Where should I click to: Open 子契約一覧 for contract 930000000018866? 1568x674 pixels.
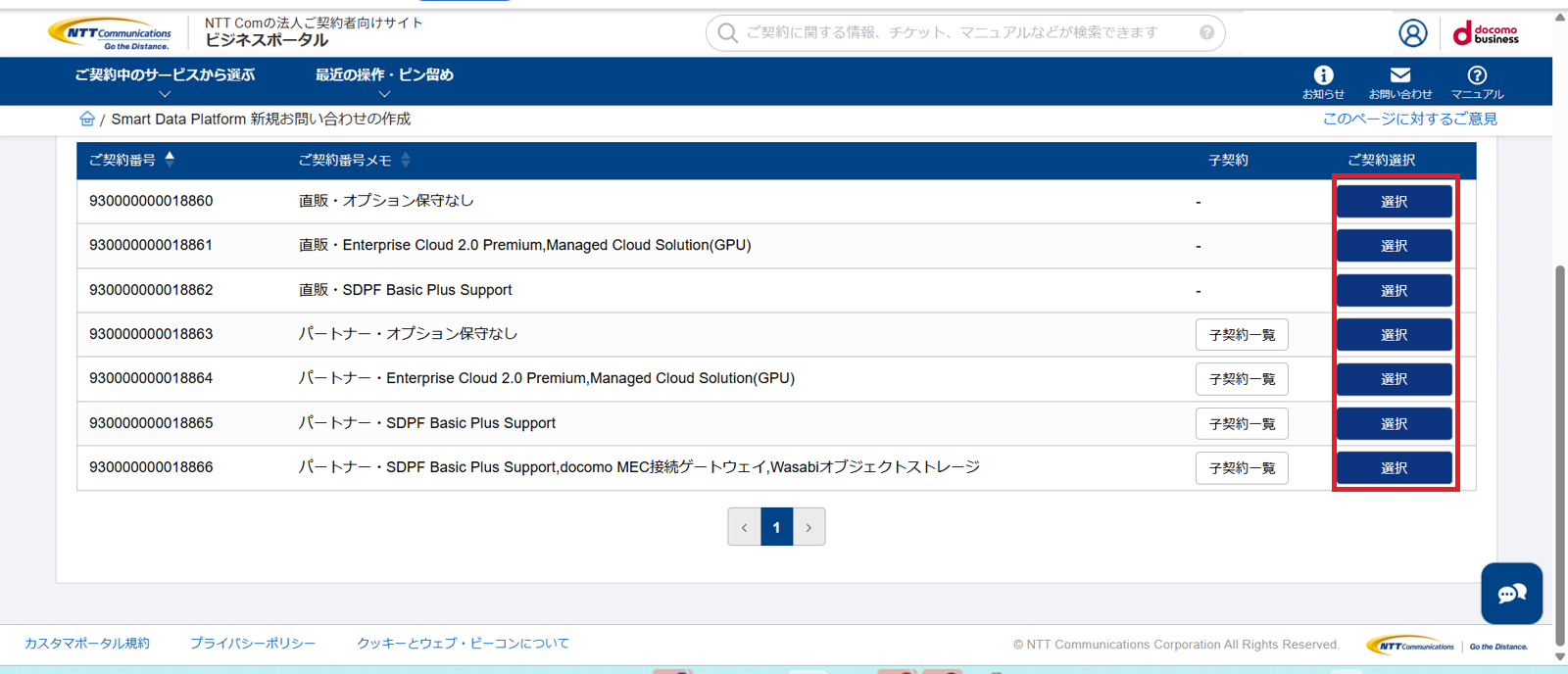click(1242, 468)
